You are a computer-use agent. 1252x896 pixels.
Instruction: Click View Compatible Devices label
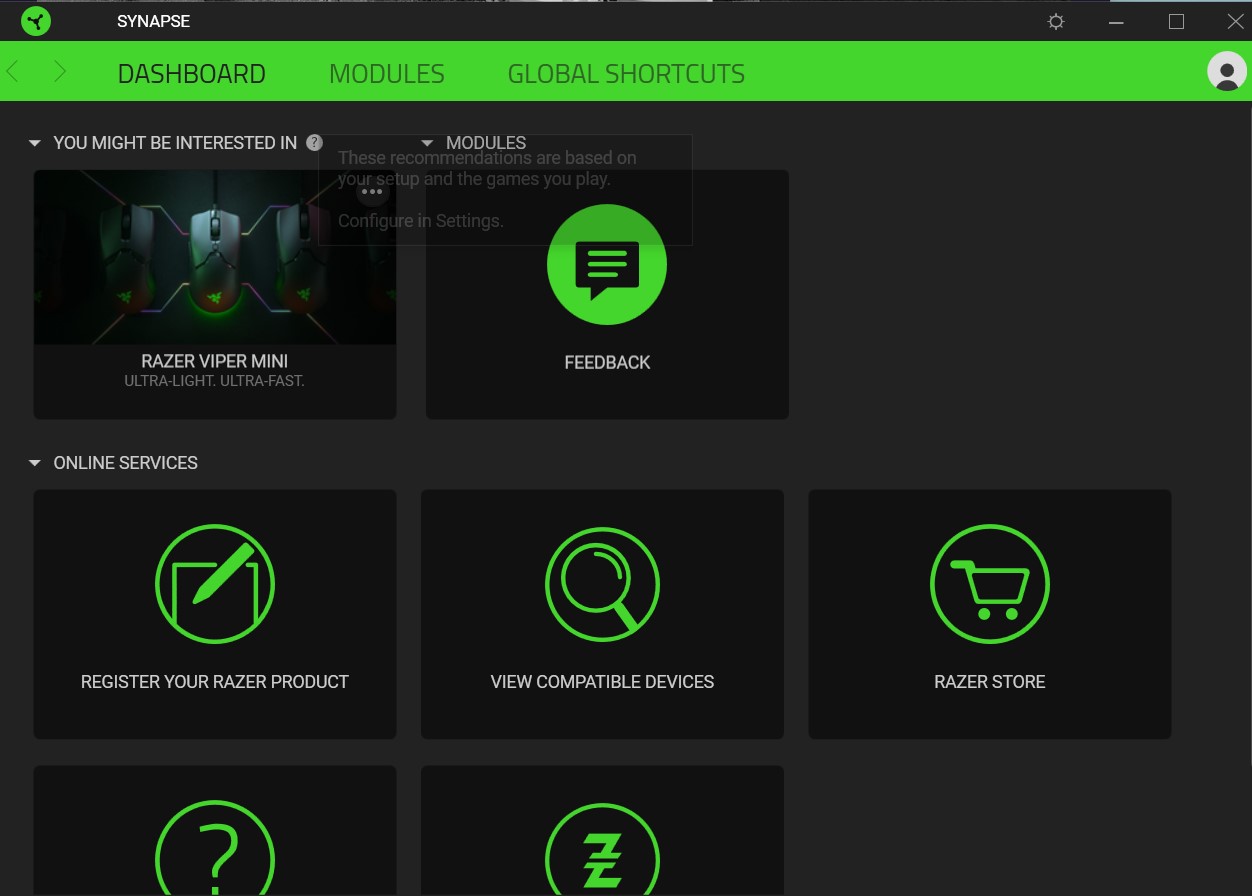(x=602, y=682)
